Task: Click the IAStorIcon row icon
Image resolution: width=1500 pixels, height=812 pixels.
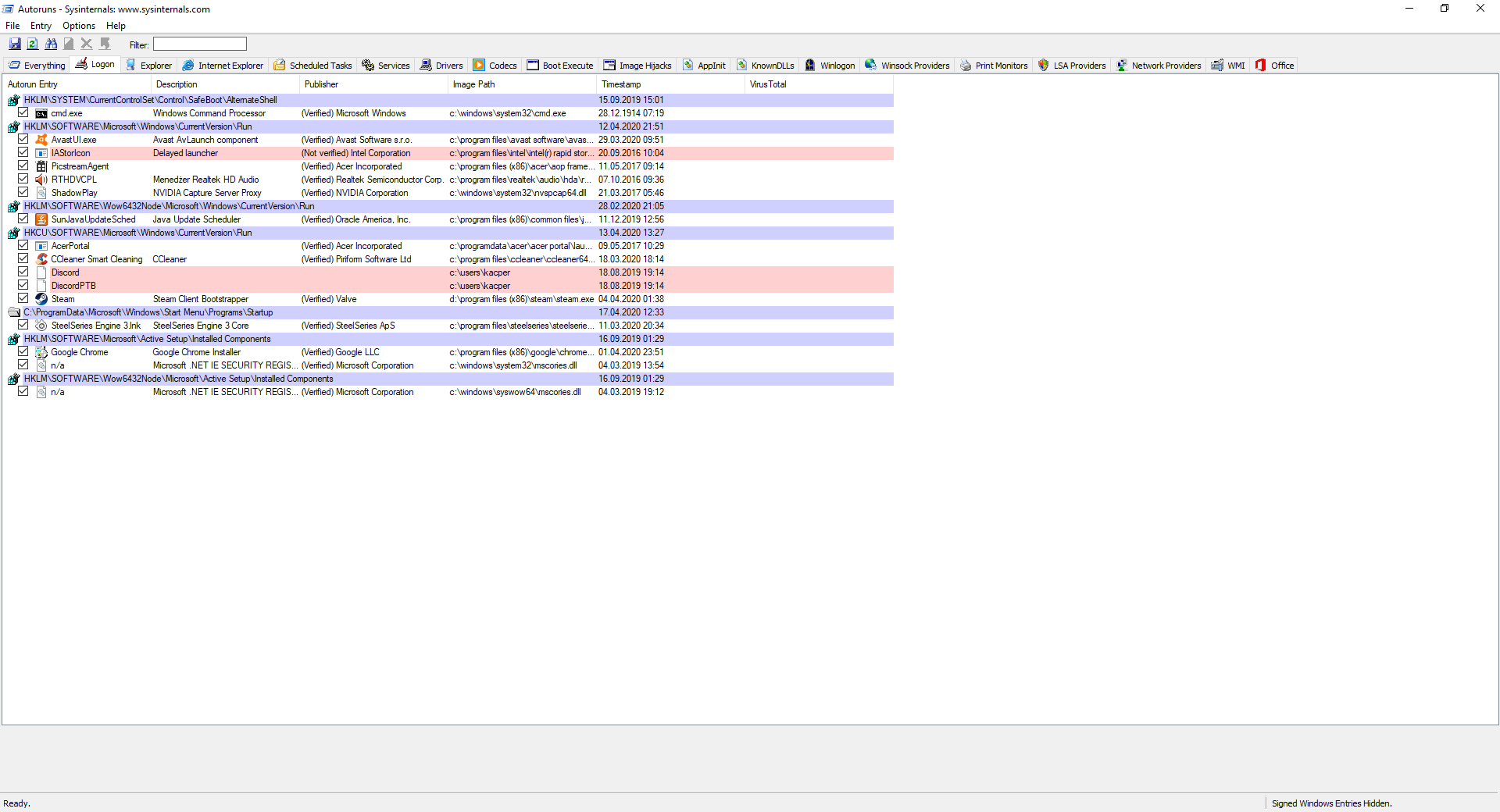Action: coord(41,153)
